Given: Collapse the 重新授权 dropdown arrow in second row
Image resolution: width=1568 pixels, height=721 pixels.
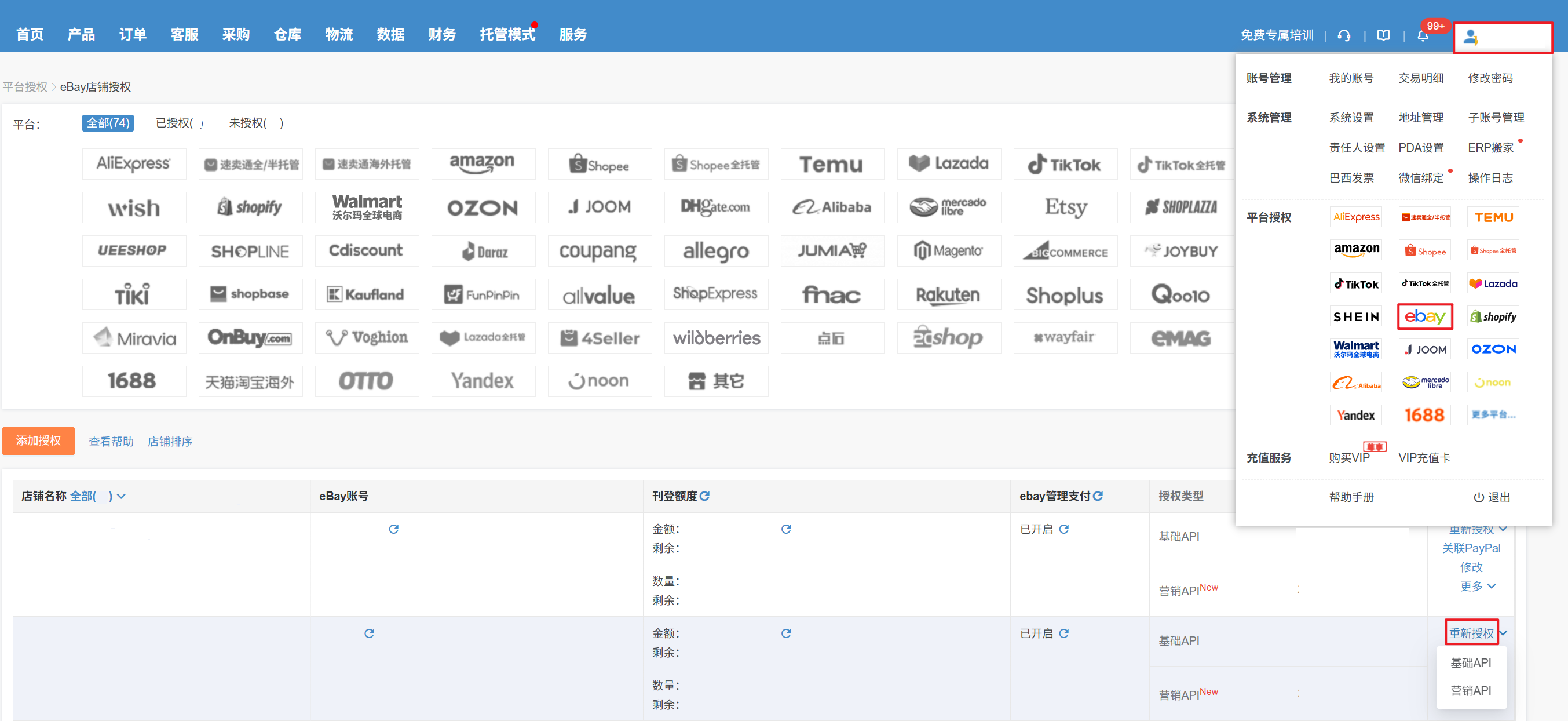Looking at the screenshot, I should click(x=1504, y=633).
